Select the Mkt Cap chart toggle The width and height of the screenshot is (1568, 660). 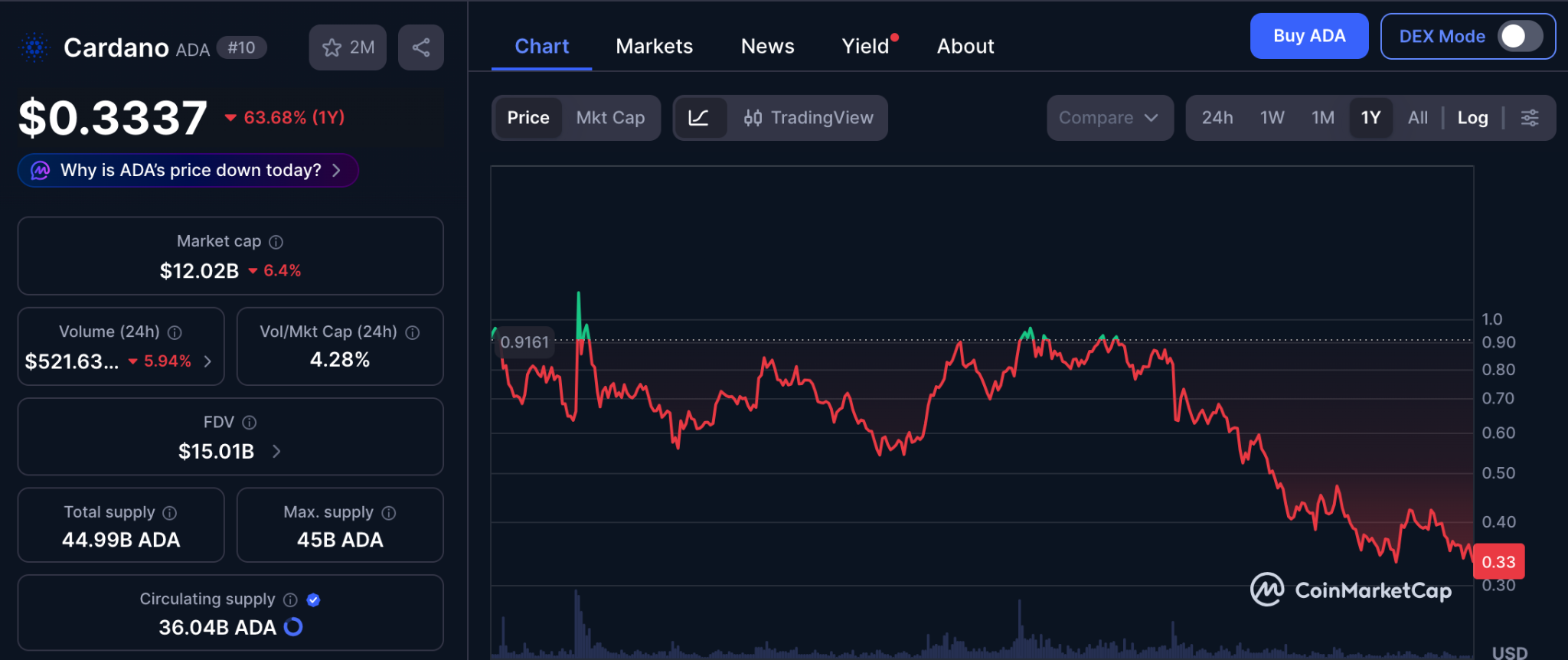pos(610,118)
